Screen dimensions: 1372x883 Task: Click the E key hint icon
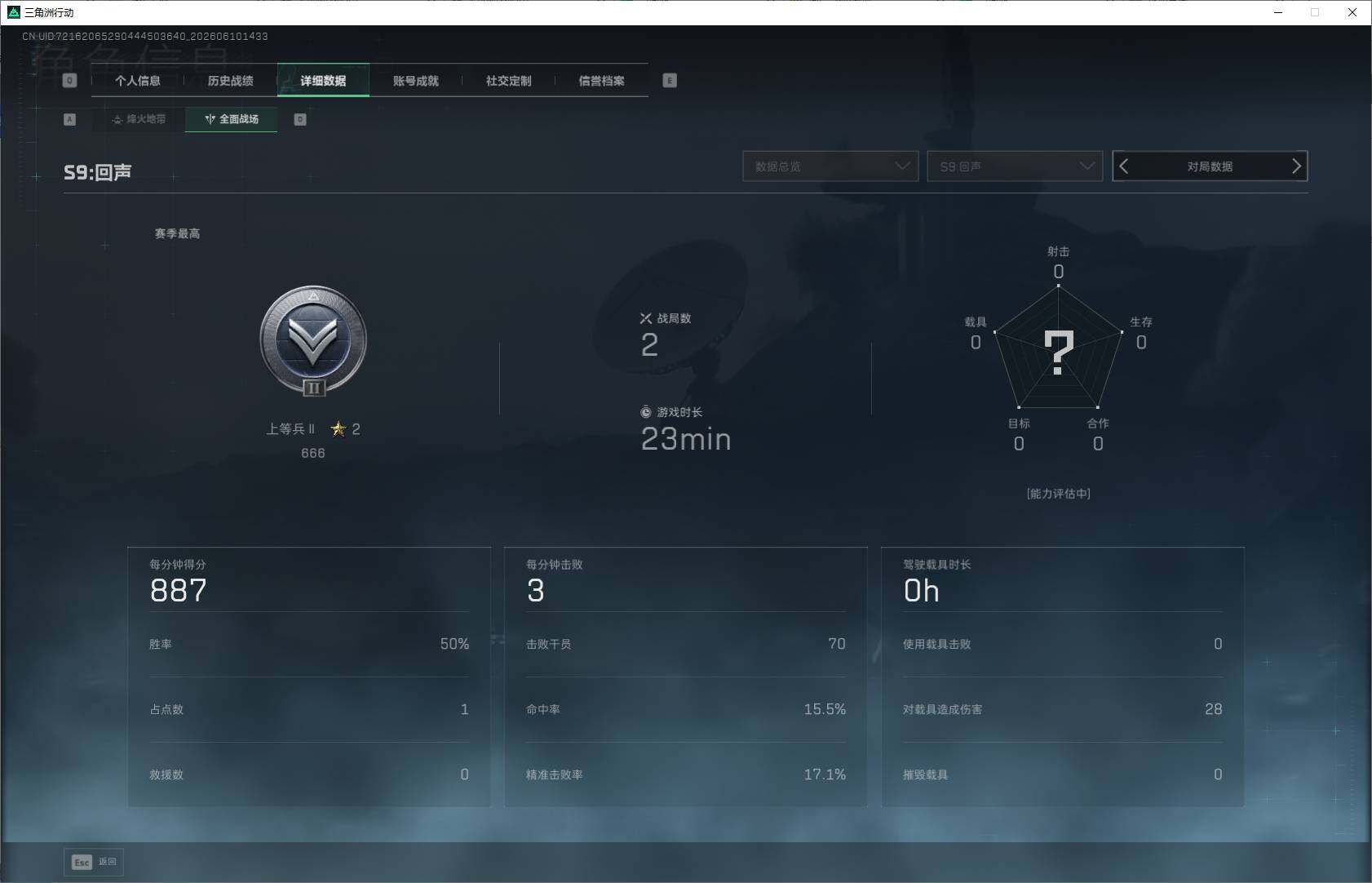click(x=670, y=81)
